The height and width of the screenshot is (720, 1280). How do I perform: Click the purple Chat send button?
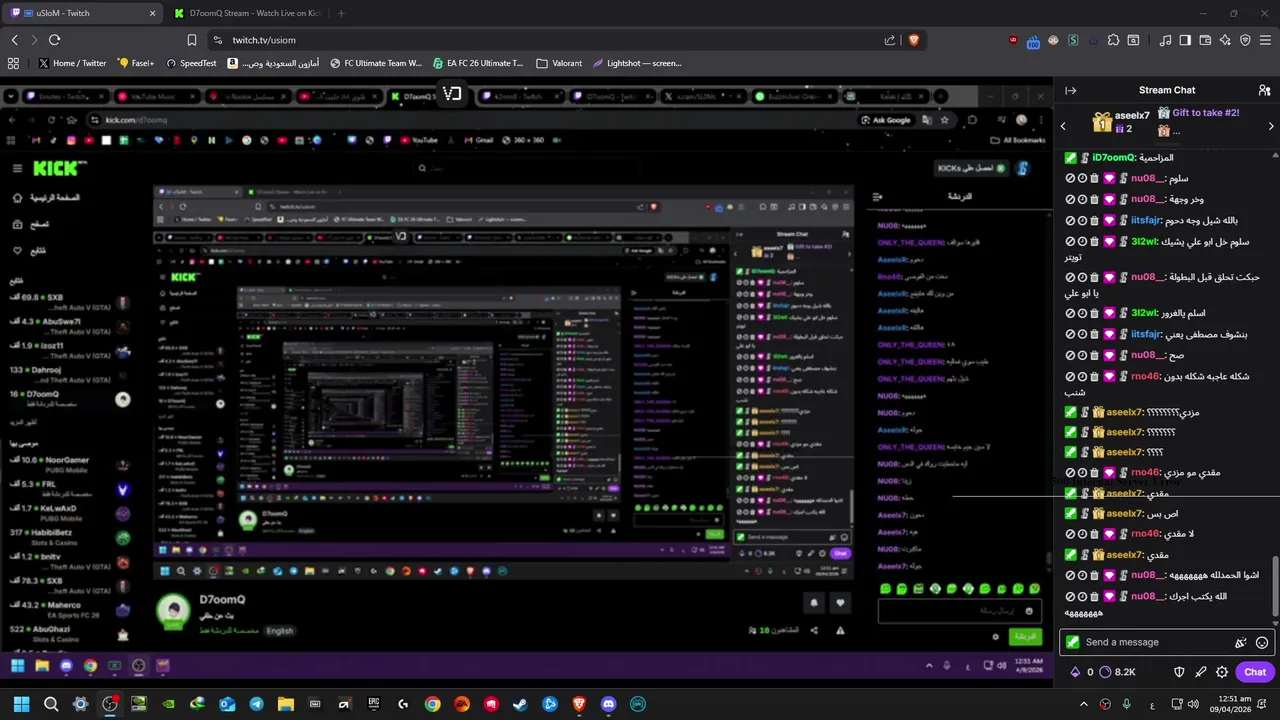tap(1255, 672)
